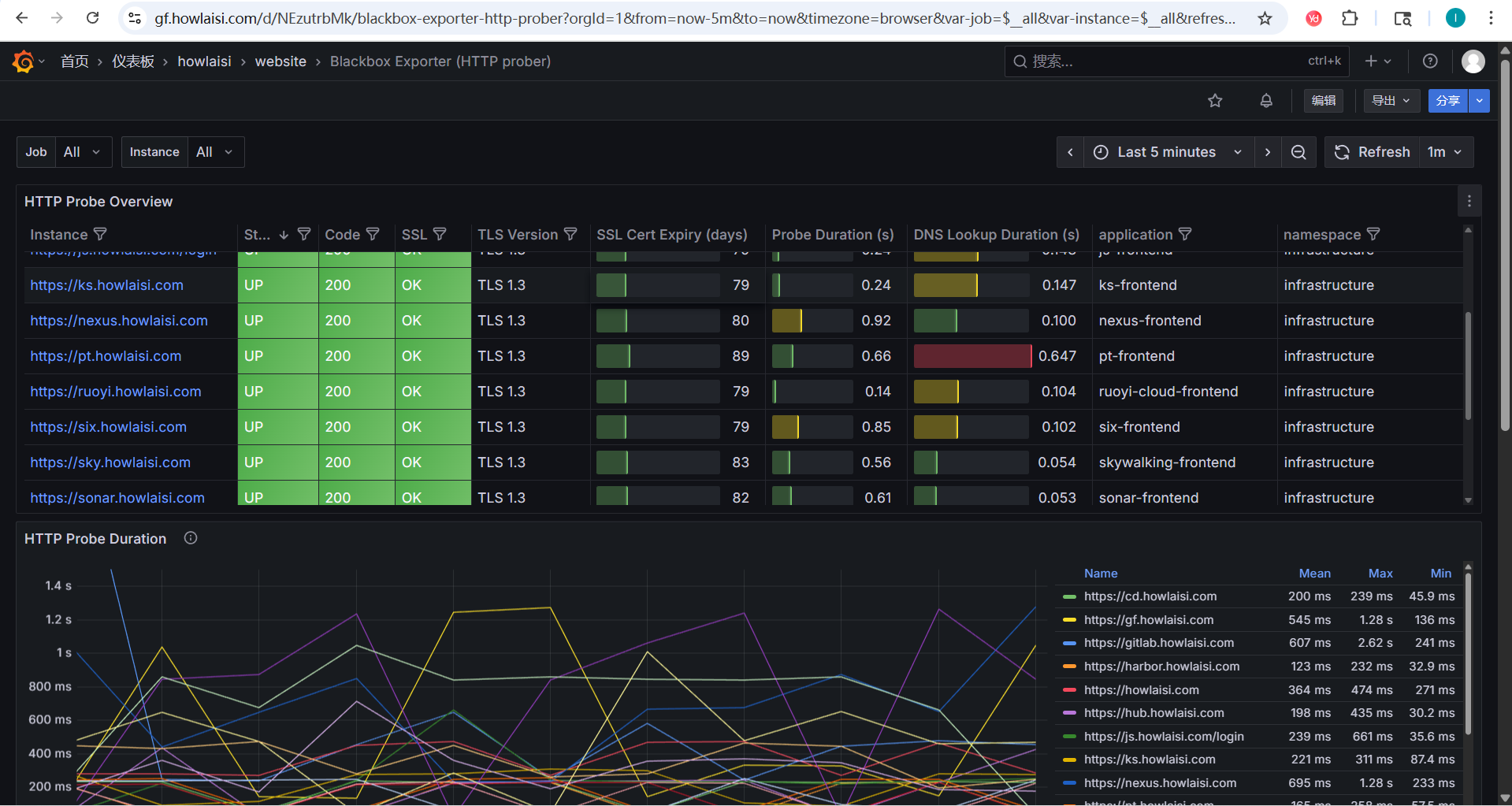Open the https://nexus.howlaisi.com link

(x=119, y=321)
